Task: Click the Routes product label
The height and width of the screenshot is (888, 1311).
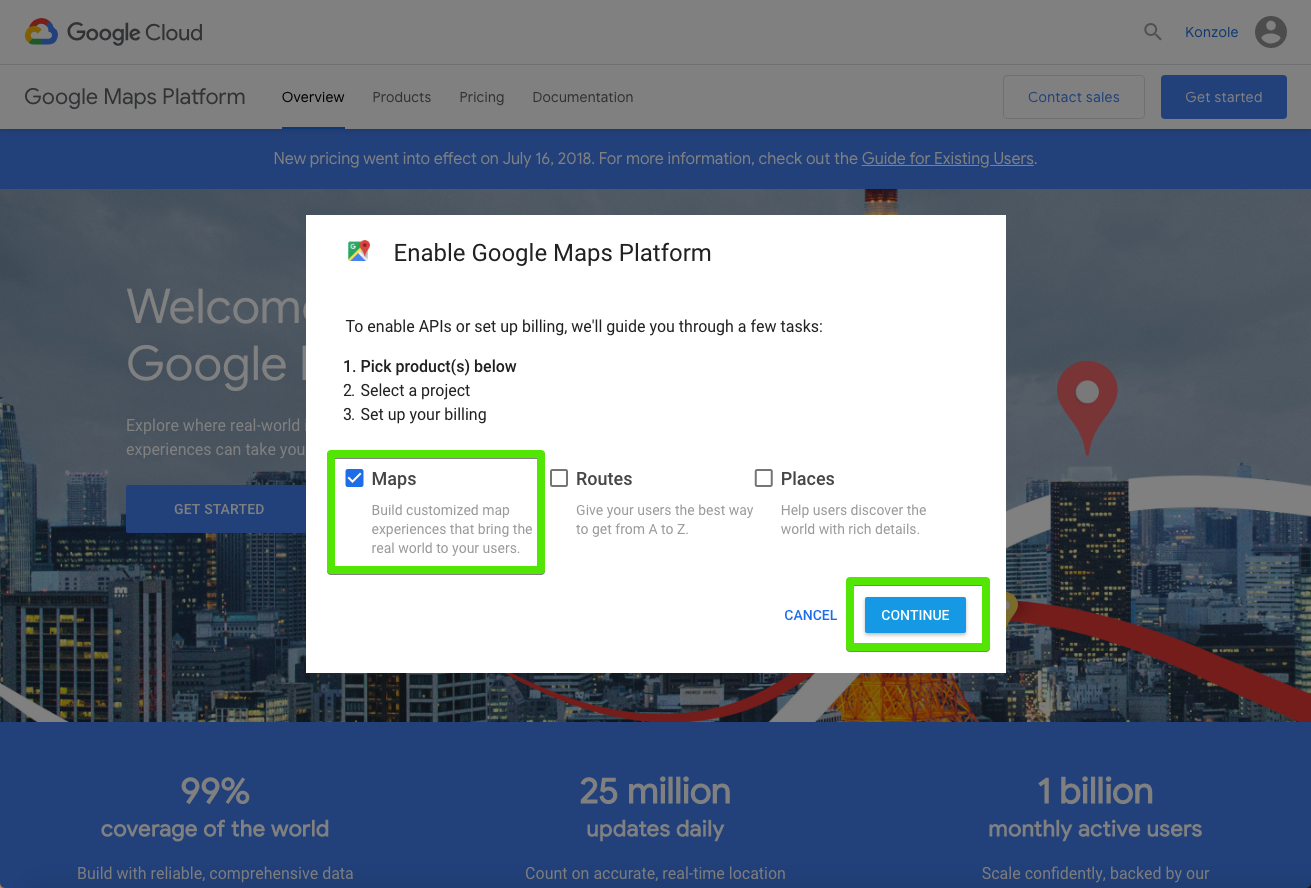Action: 604,479
